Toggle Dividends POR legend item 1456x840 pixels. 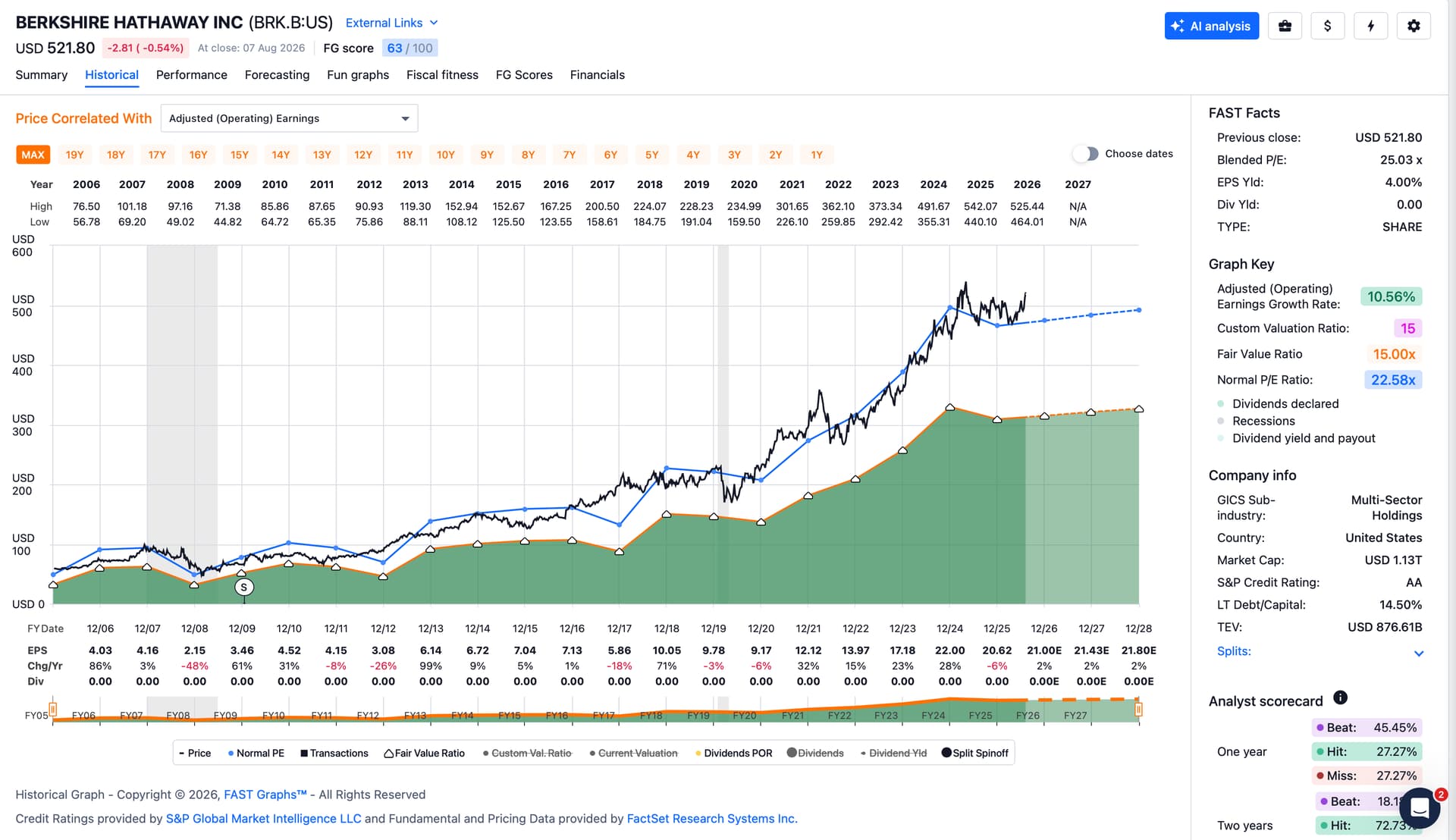(x=733, y=753)
